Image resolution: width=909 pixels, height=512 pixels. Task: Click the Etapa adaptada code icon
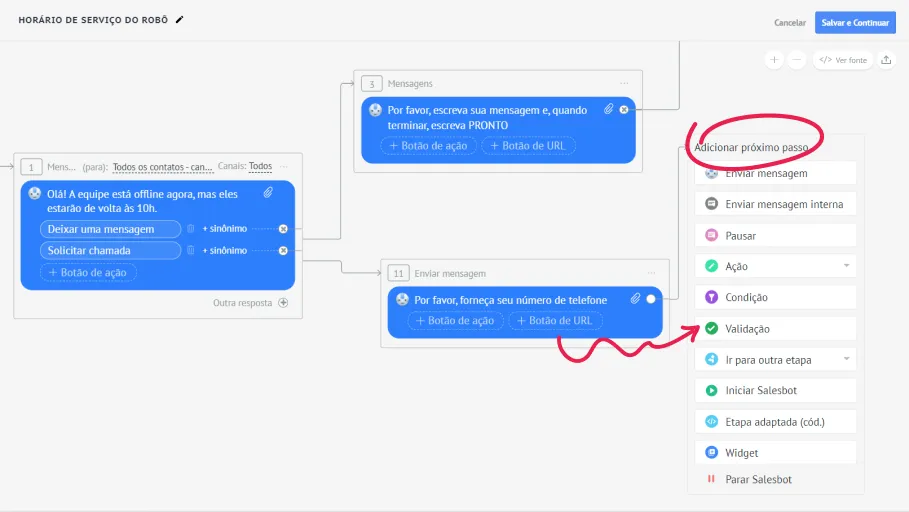[711, 422]
